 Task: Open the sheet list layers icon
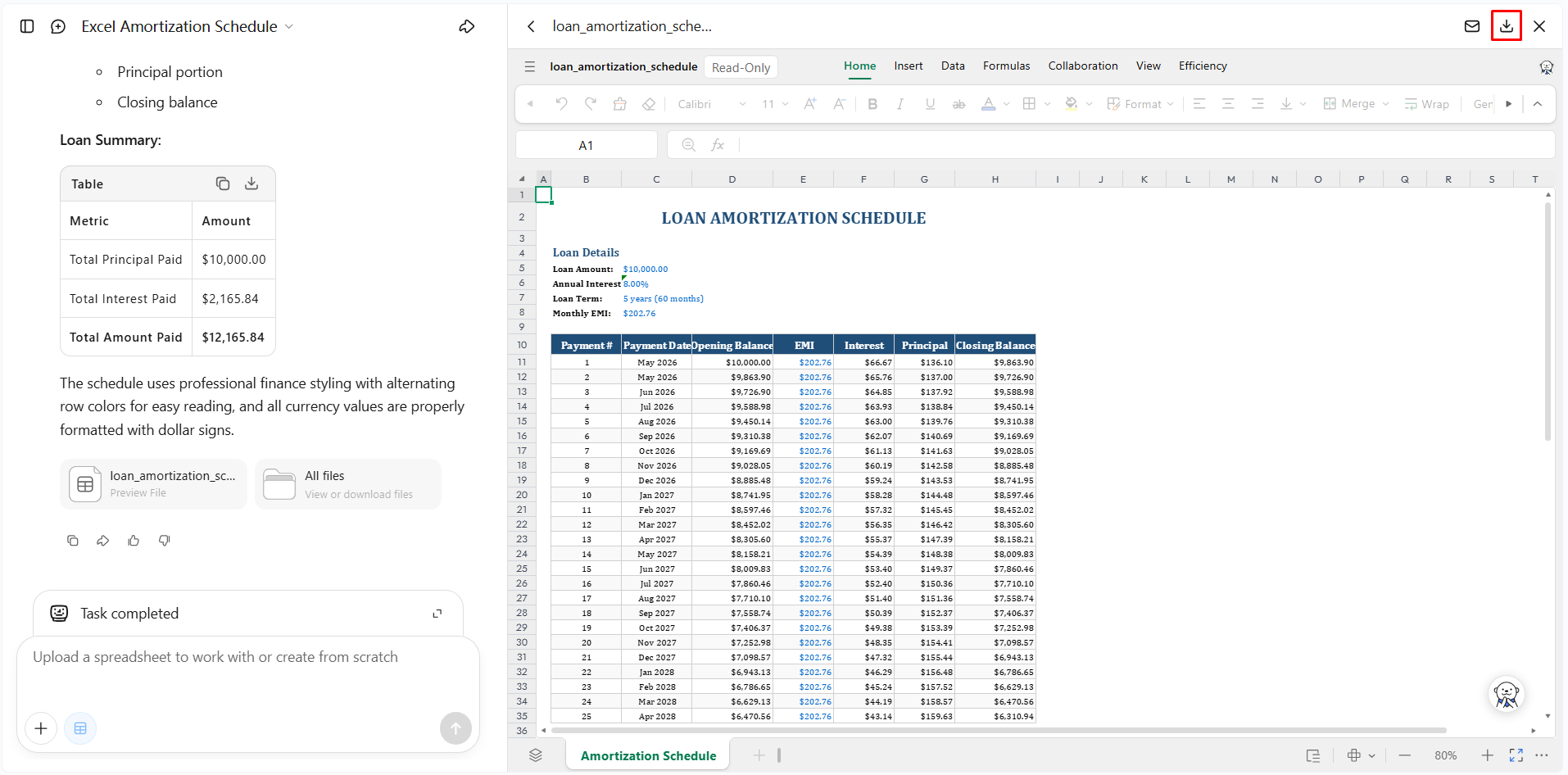click(x=536, y=755)
